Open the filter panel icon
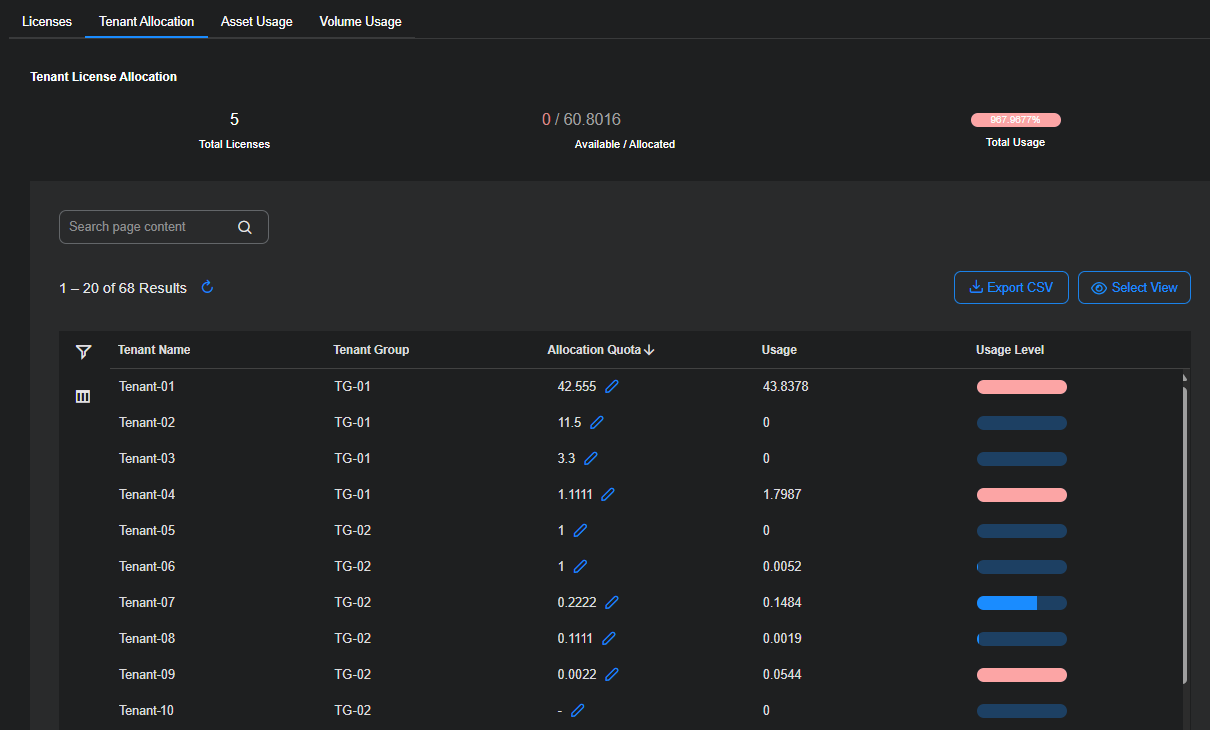 (x=83, y=352)
